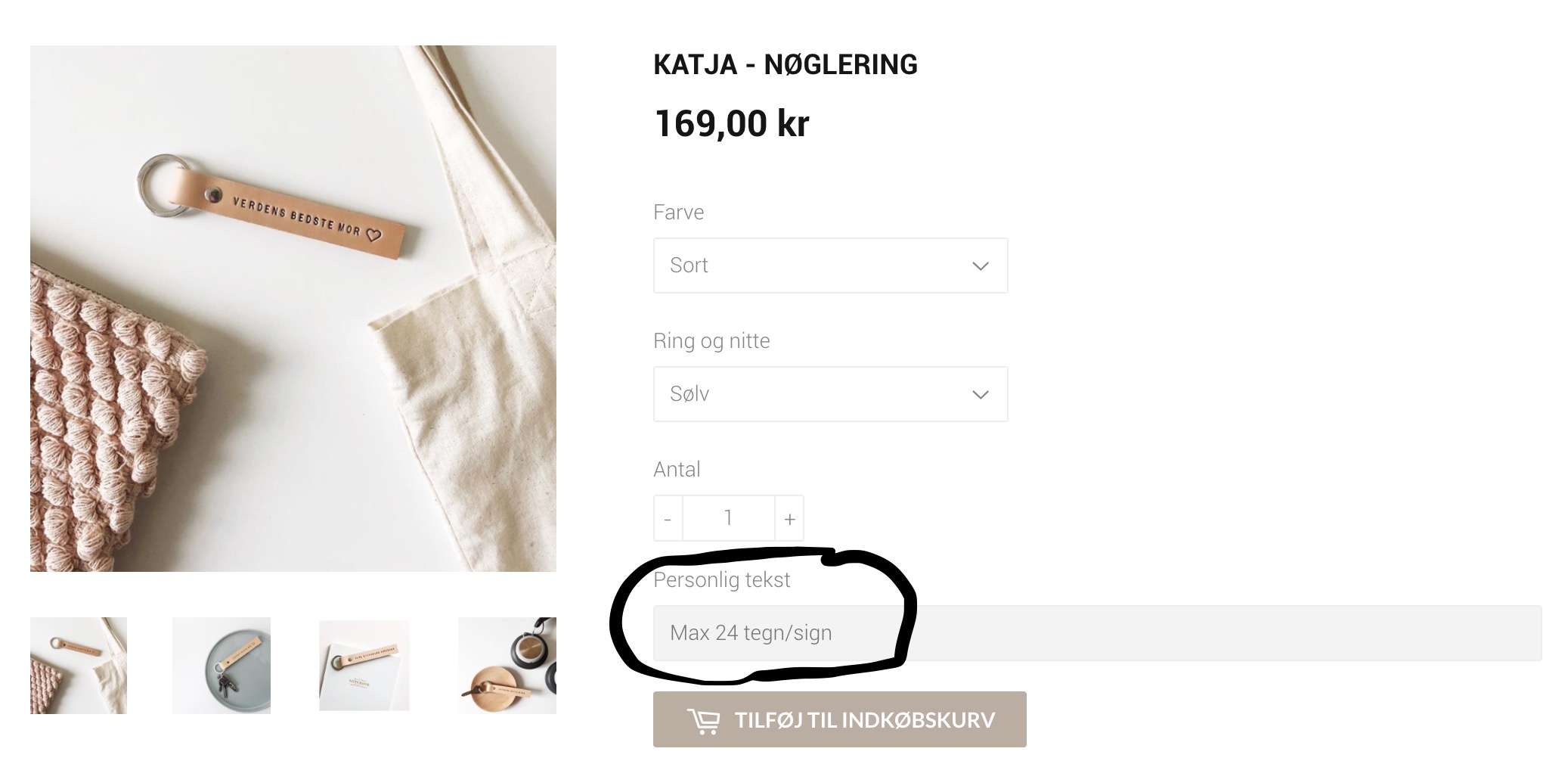Select the first thumbnail with tote bag
This screenshot has width=1568, height=764.
79,666
